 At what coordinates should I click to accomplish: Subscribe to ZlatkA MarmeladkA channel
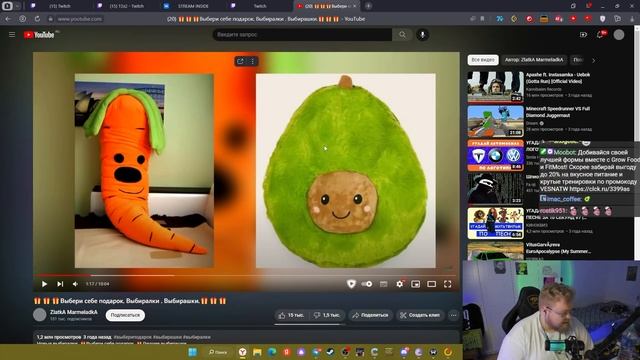[x=125, y=315]
